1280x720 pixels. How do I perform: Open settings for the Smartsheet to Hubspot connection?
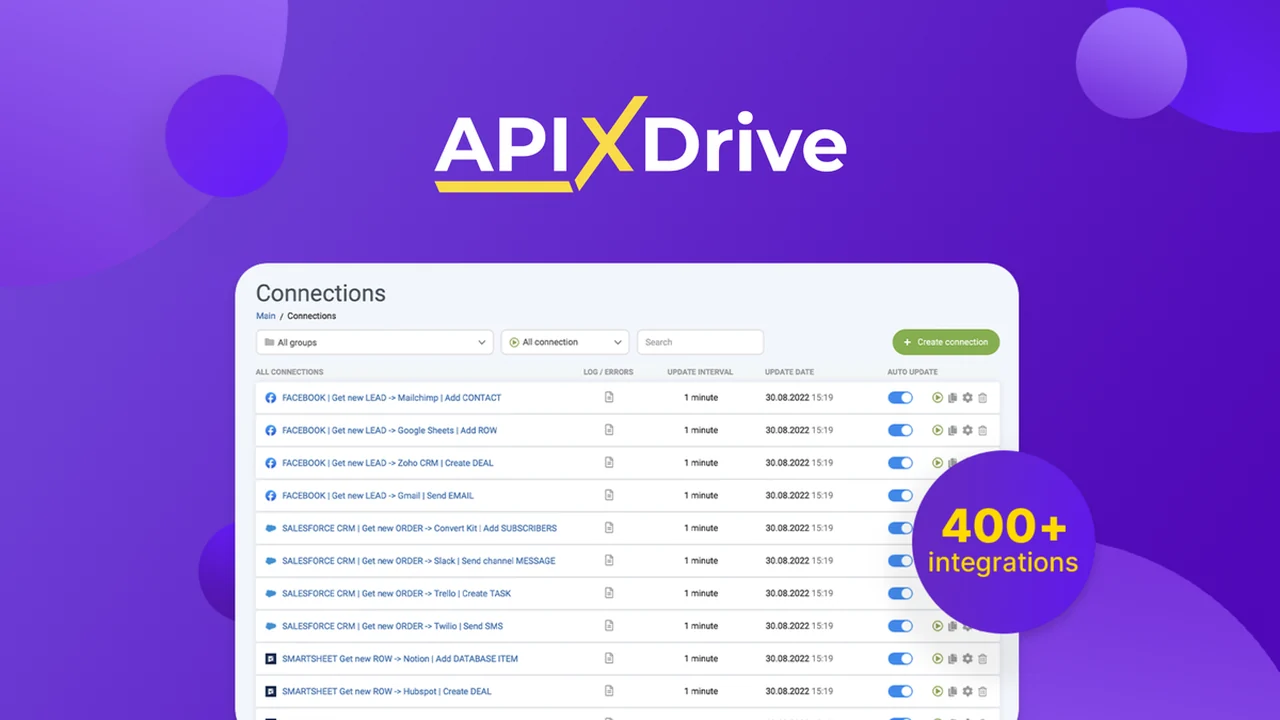tap(967, 691)
